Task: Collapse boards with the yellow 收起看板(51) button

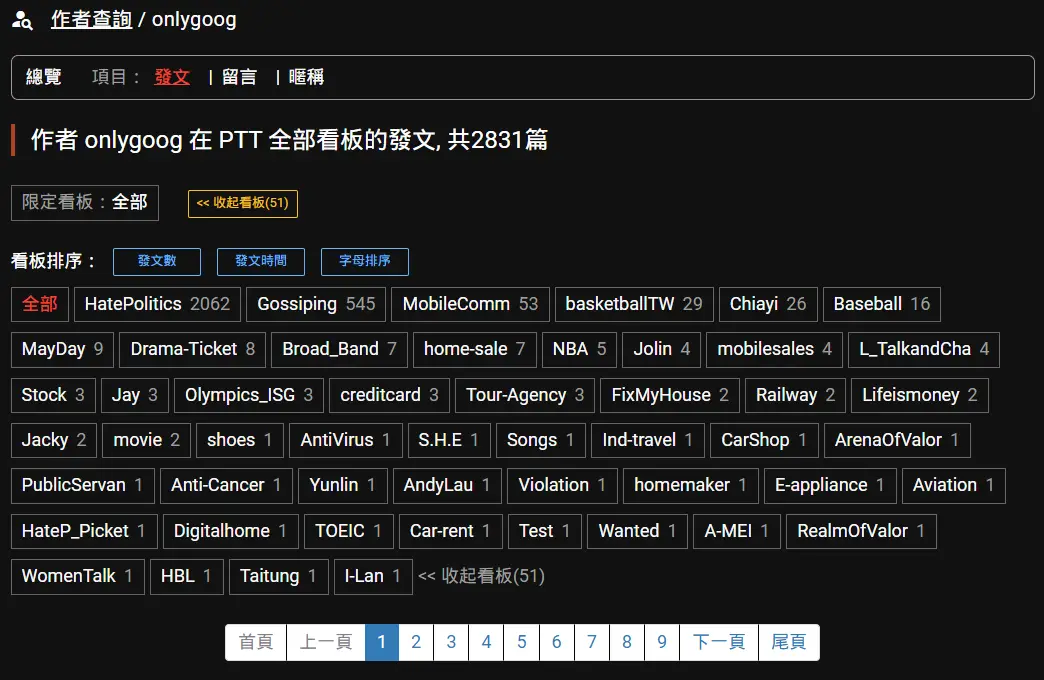Action: point(242,203)
